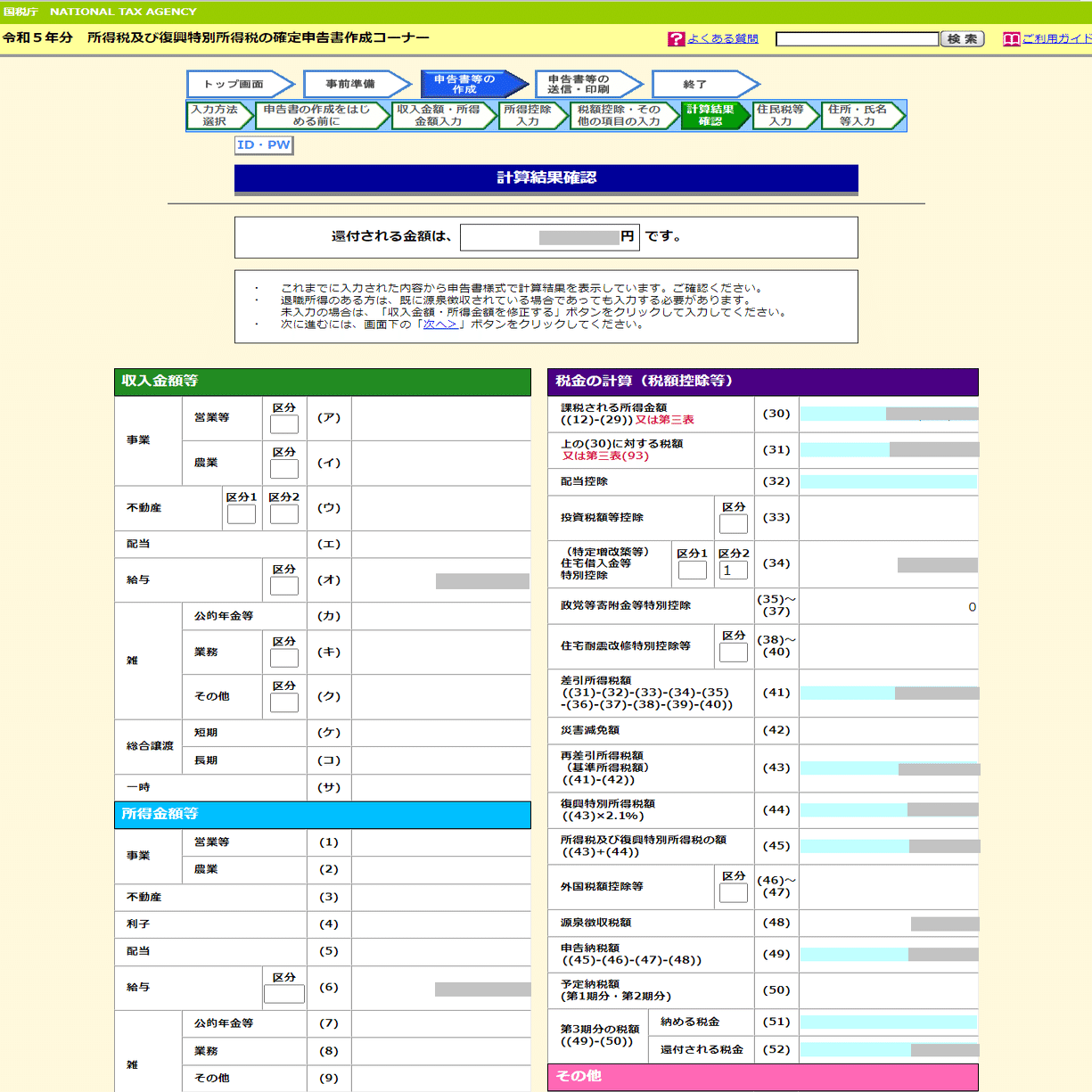
Task: Click the 次へ> link in instructions
Action: coord(440,324)
